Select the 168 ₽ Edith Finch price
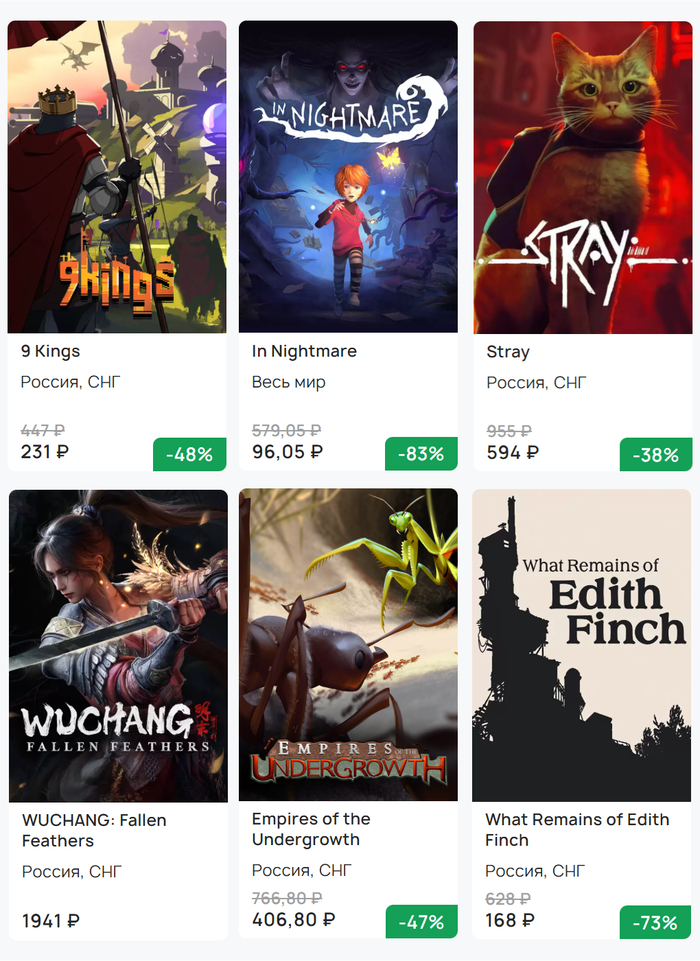This screenshot has height=961, width=700. (510, 921)
